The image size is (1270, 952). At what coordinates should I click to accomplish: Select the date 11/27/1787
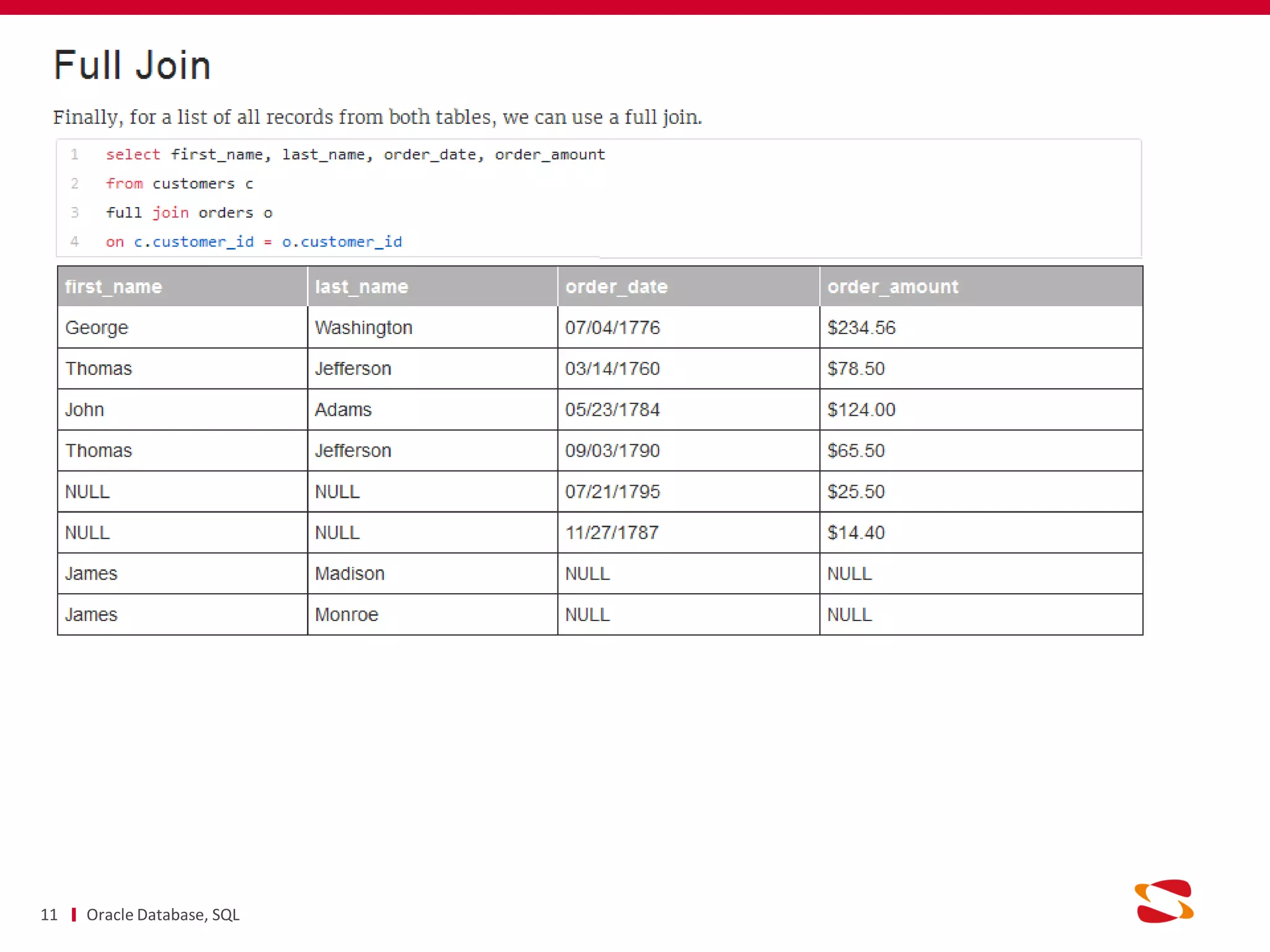point(688,532)
